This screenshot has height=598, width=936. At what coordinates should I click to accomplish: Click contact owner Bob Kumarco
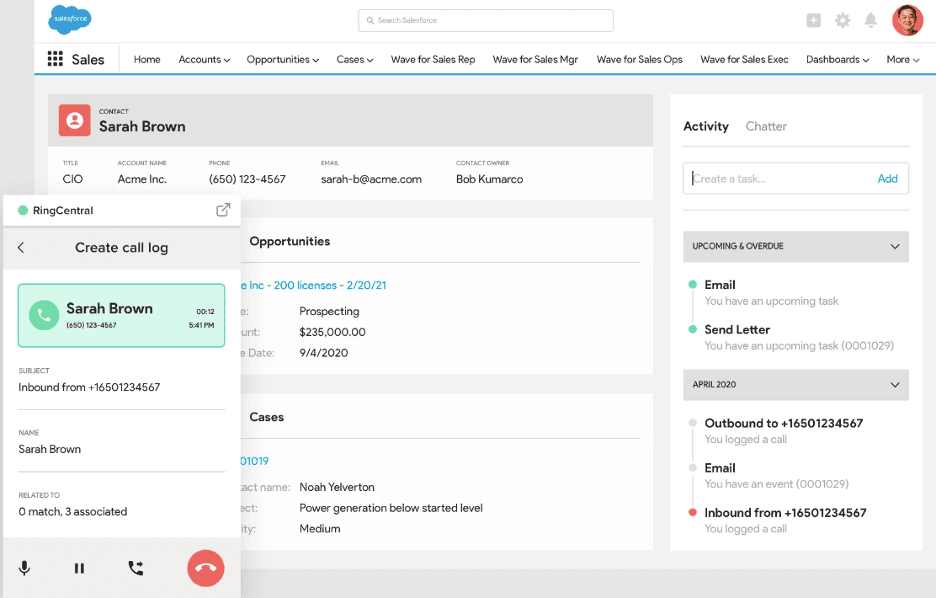[x=489, y=179]
